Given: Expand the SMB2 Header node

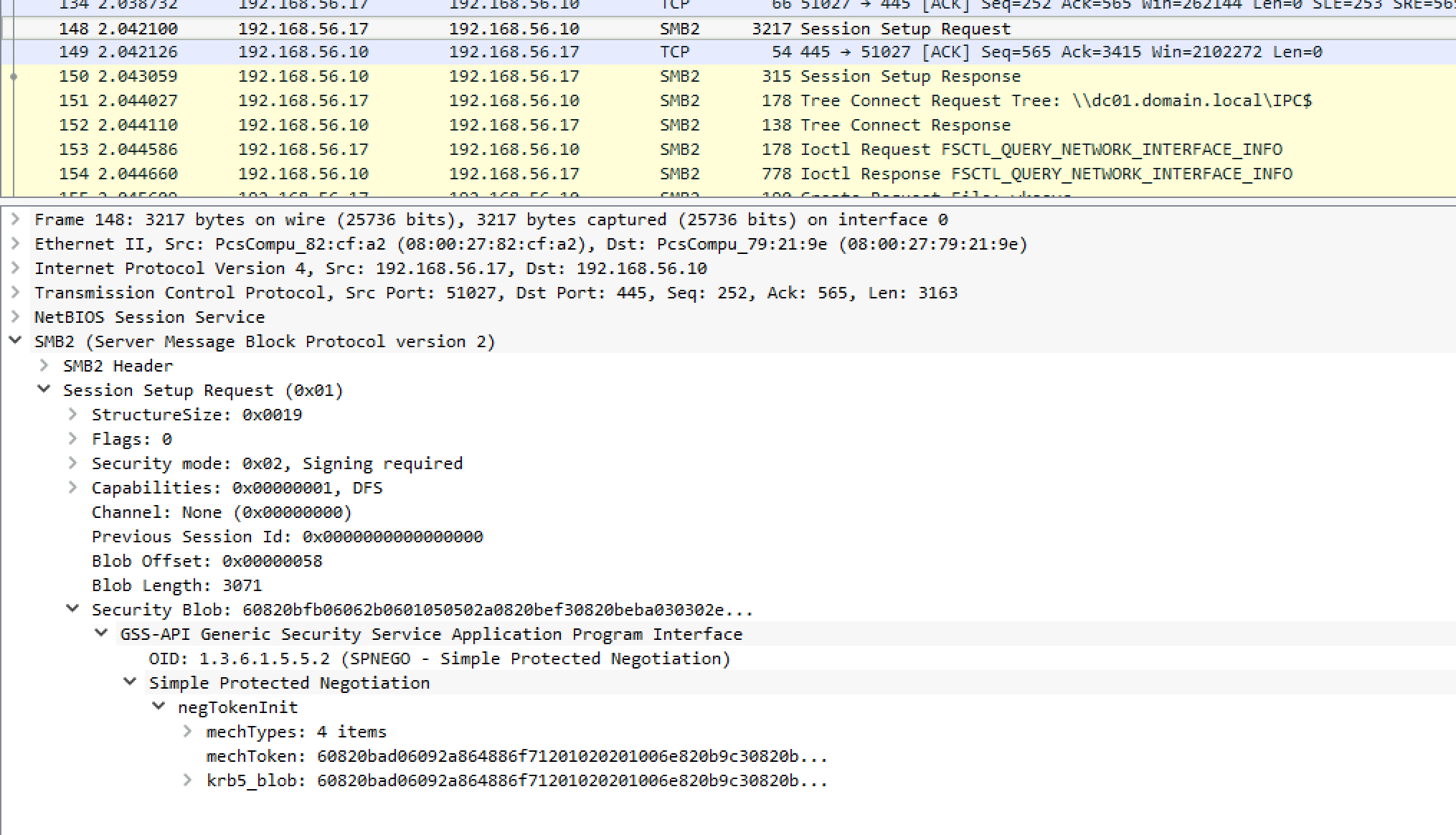Looking at the screenshot, I should tap(44, 366).
